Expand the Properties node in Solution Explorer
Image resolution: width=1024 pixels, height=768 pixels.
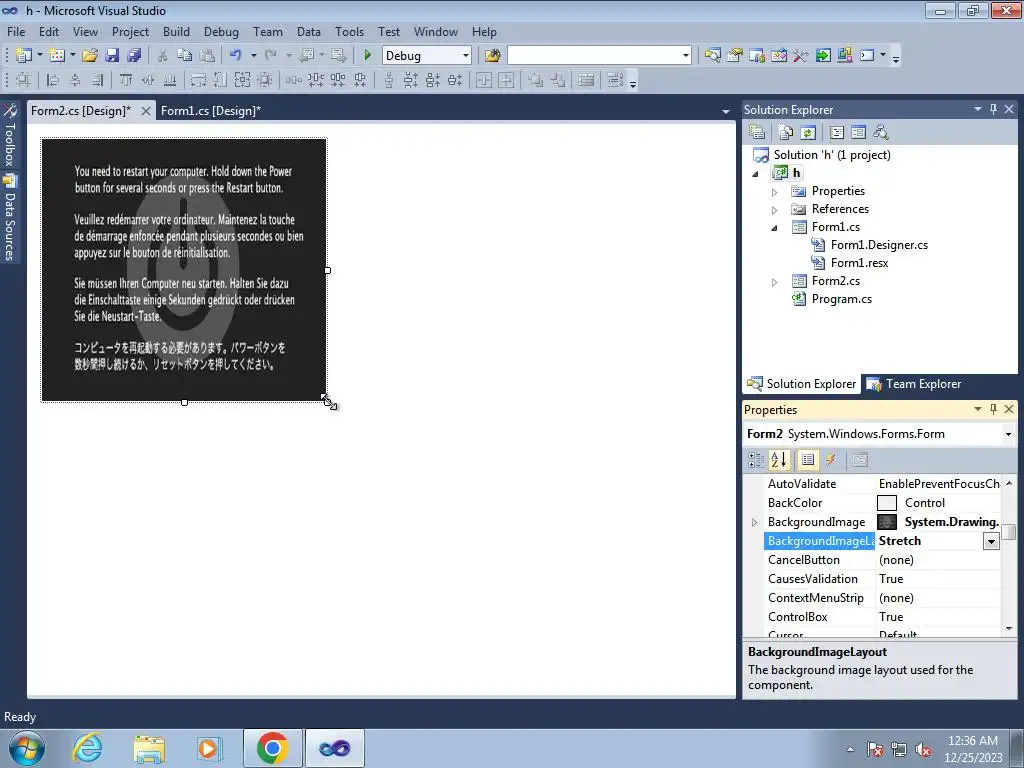point(775,192)
